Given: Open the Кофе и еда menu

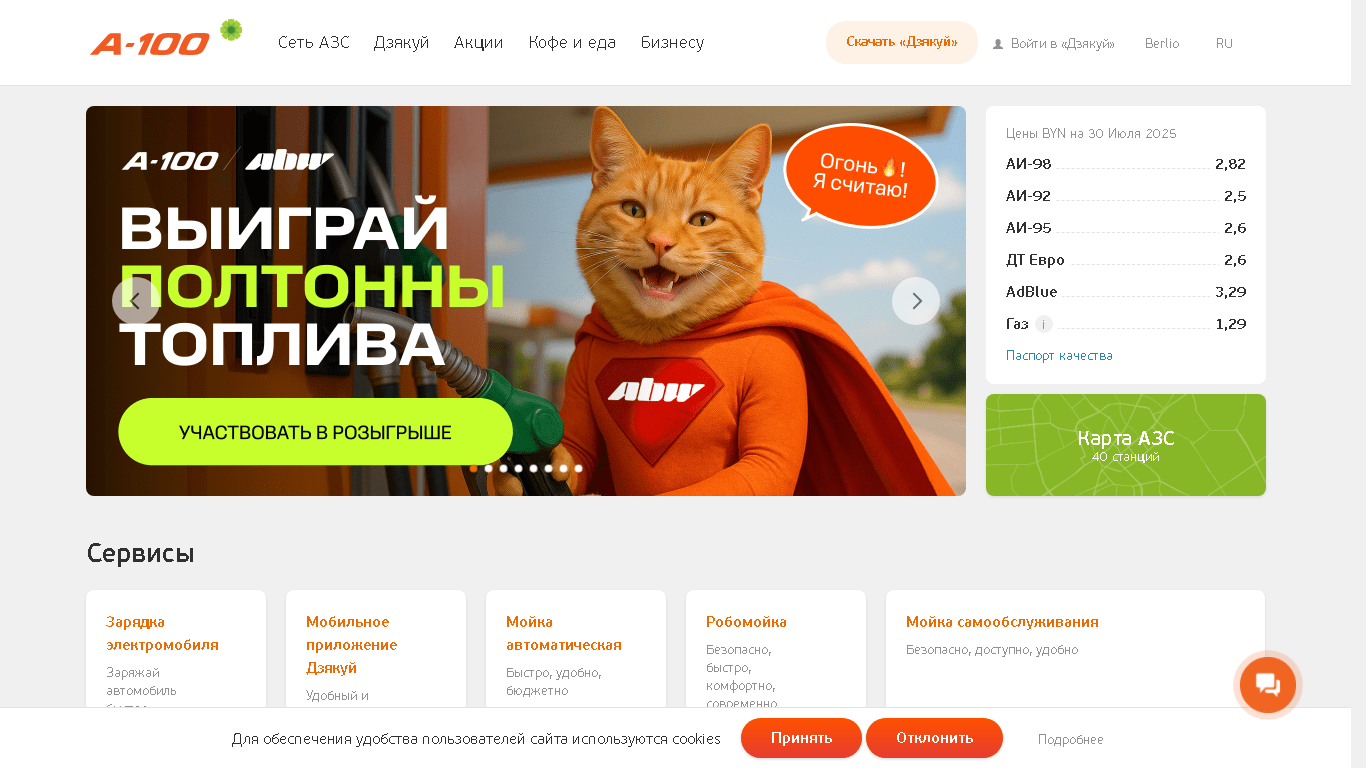Looking at the screenshot, I should click(572, 43).
